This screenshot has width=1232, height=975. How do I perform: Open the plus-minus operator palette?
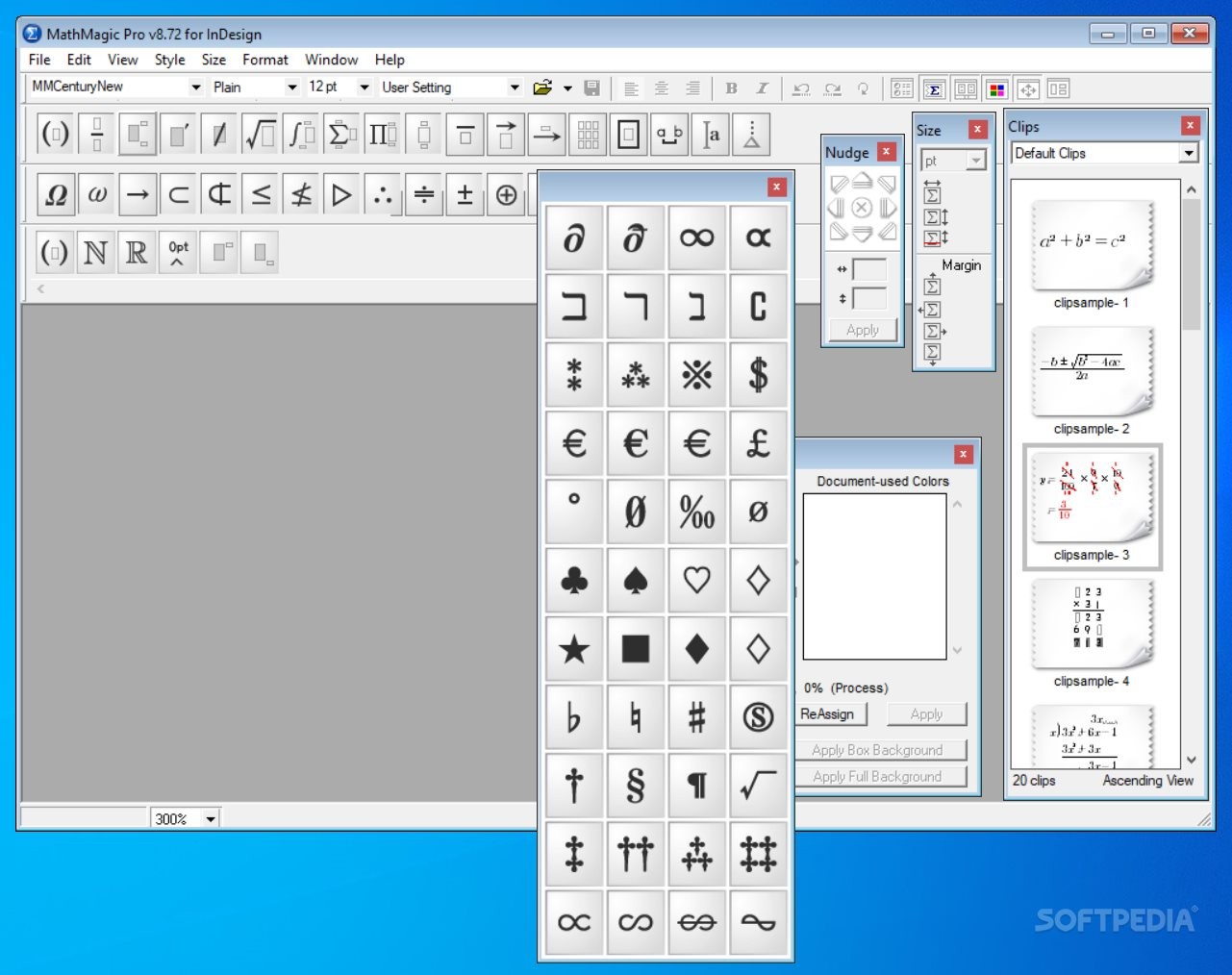(465, 195)
